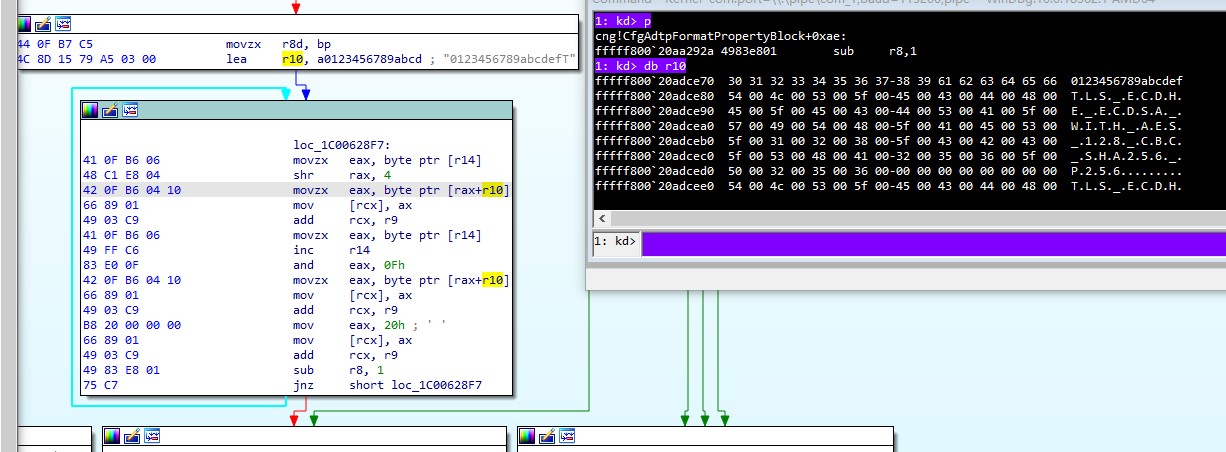Click the '1: kd> db r10' command line
Screen dimensions: 1226x452
pyautogui.click(x=640, y=65)
